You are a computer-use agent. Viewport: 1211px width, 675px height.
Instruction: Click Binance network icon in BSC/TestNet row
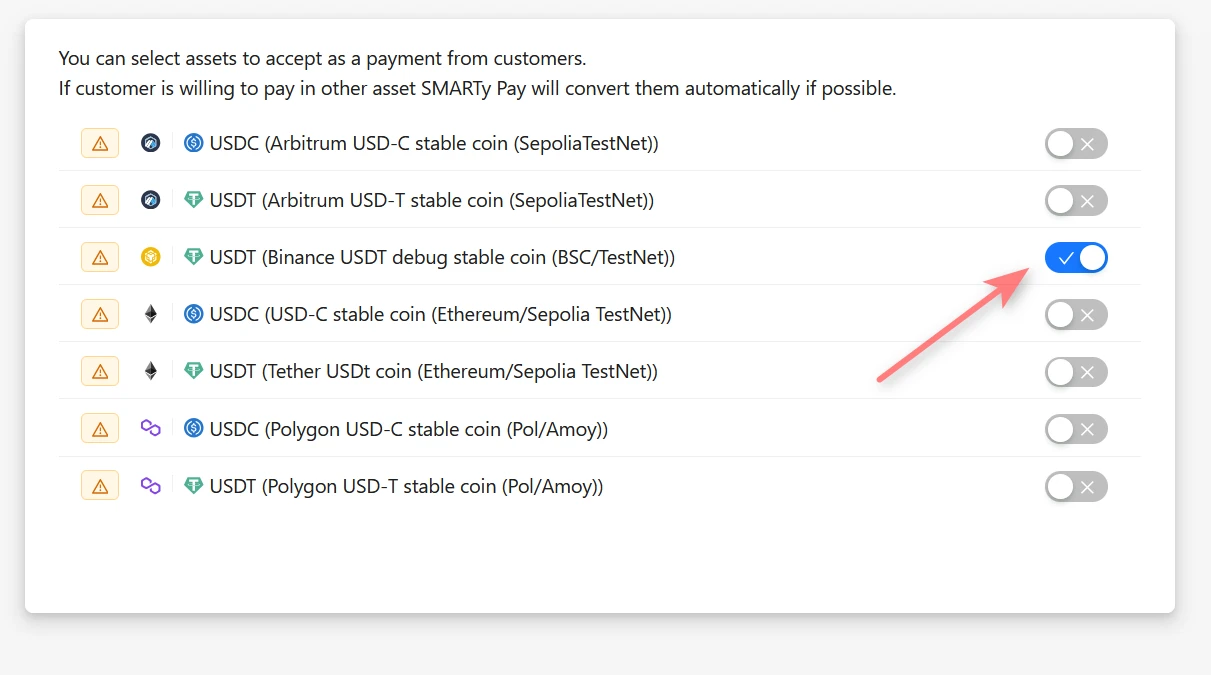150,257
